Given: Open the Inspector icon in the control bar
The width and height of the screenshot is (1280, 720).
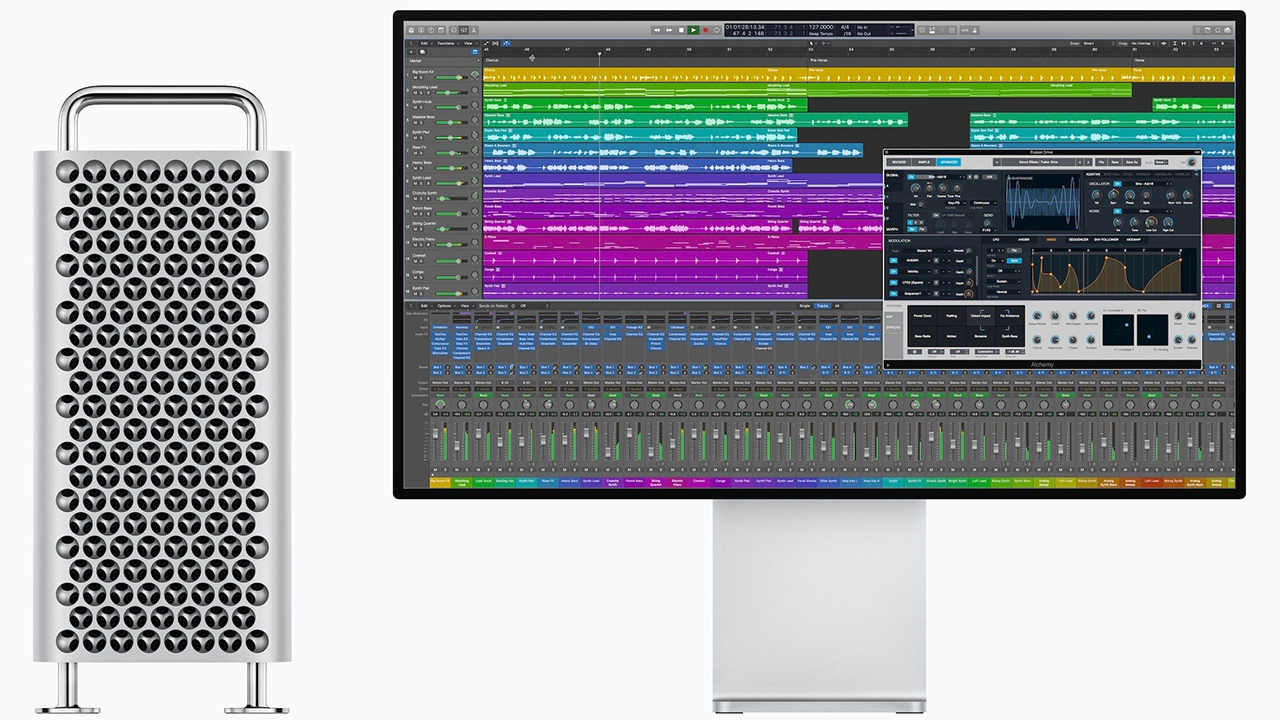Looking at the screenshot, I should pos(421,30).
